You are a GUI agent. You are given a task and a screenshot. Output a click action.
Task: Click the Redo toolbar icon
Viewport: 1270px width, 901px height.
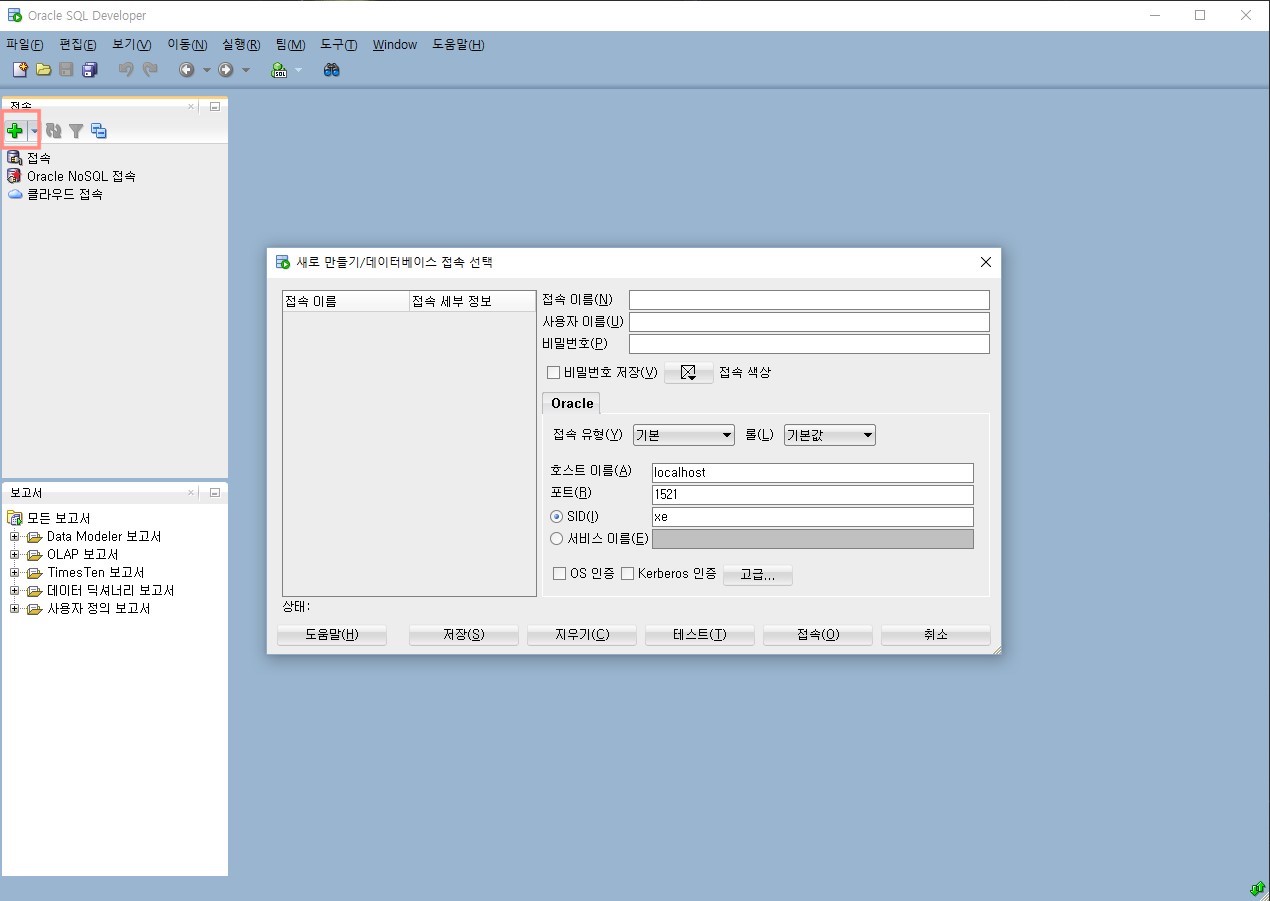click(x=150, y=70)
